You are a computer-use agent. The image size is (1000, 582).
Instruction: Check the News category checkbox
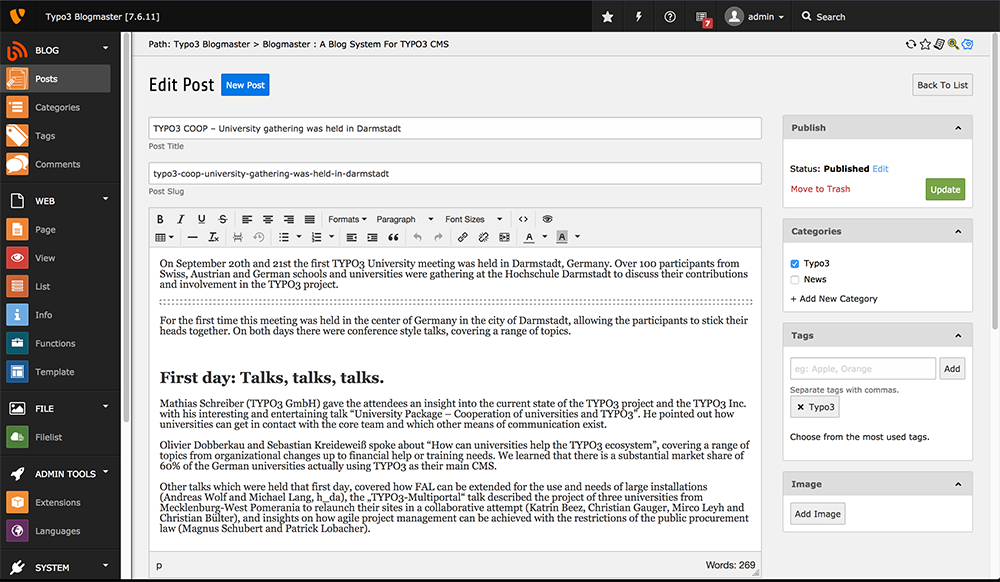795,279
